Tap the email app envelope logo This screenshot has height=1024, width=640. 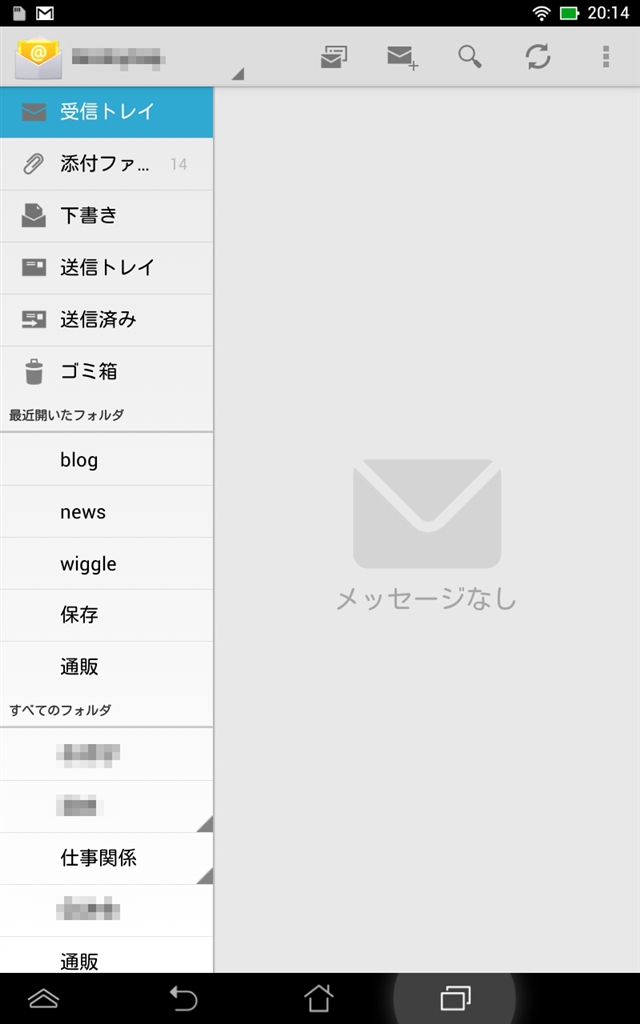point(39,57)
